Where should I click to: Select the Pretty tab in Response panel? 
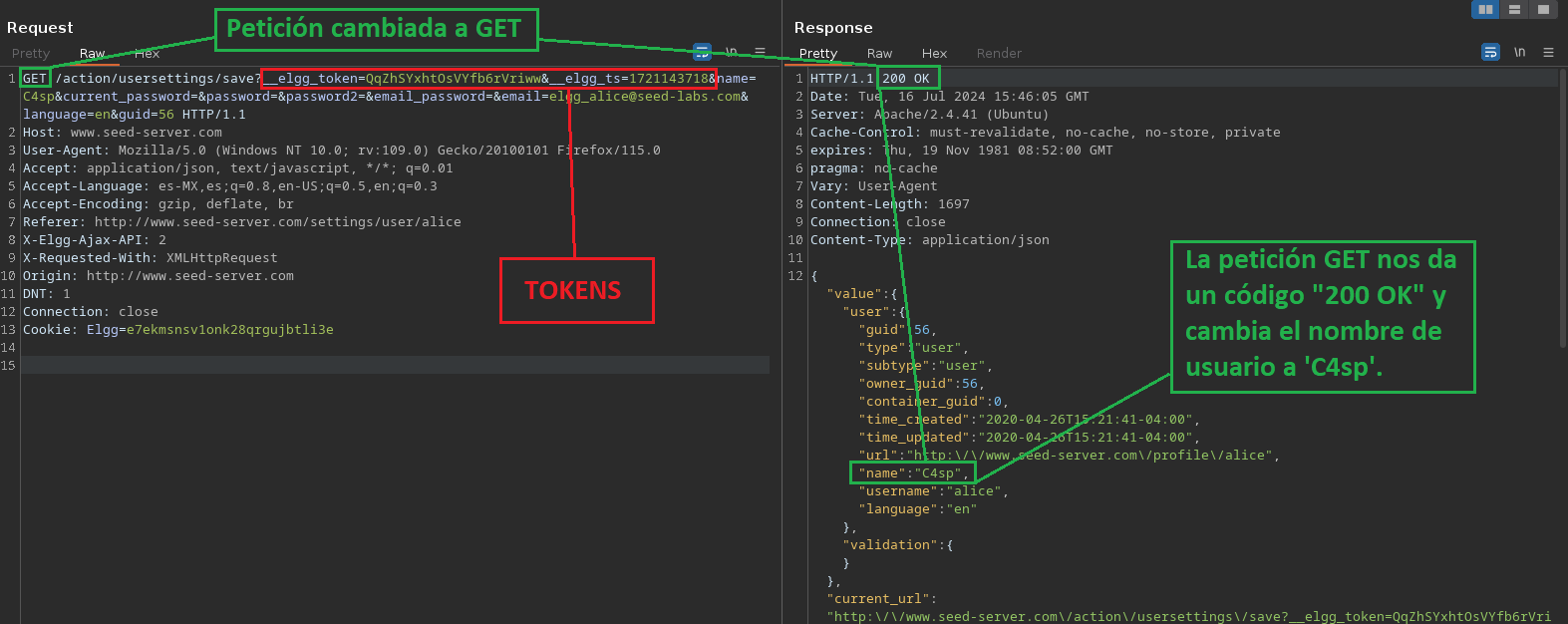click(817, 54)
